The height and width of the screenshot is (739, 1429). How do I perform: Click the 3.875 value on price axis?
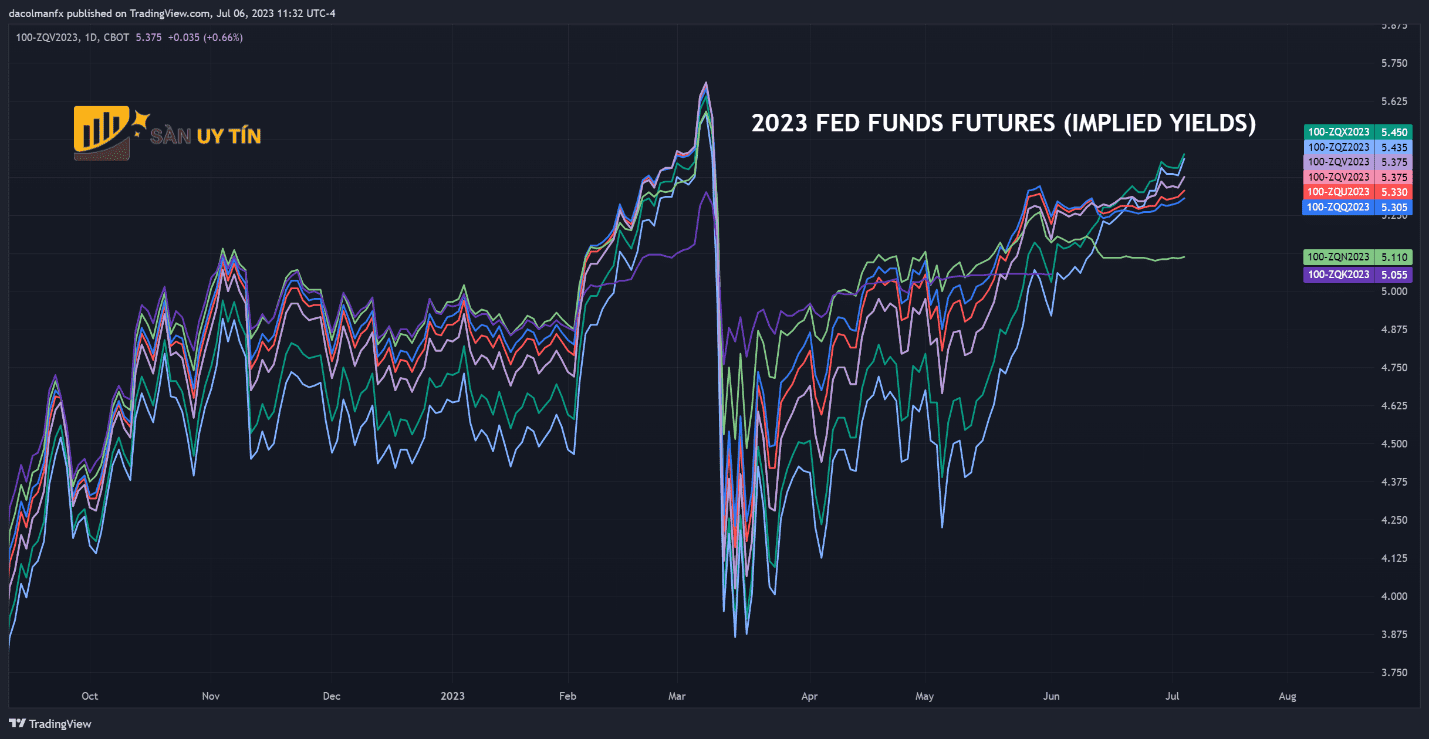click(1393, 634)
